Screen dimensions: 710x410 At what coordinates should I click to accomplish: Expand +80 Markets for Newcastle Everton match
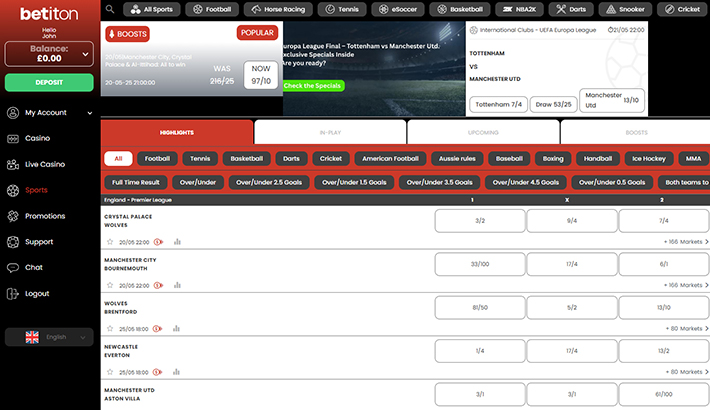click(687, 372)
